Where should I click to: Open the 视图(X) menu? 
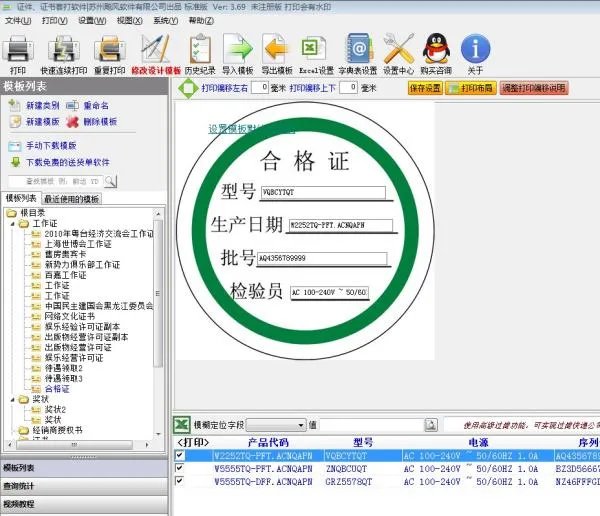(x=130, y=21)
